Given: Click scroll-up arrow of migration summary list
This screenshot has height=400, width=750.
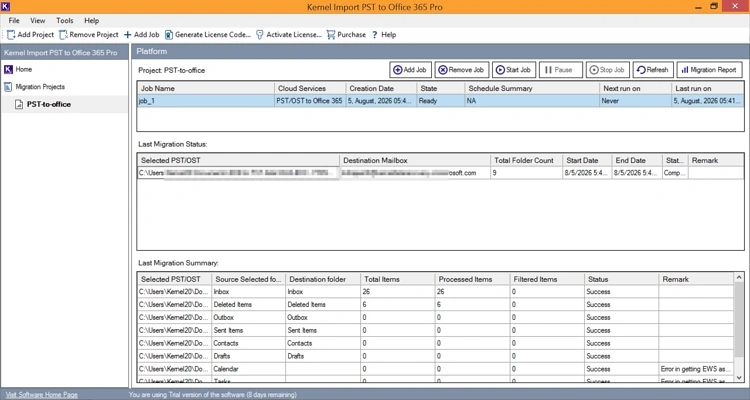Looking at the screenshot, I should (x=739, y=278).
